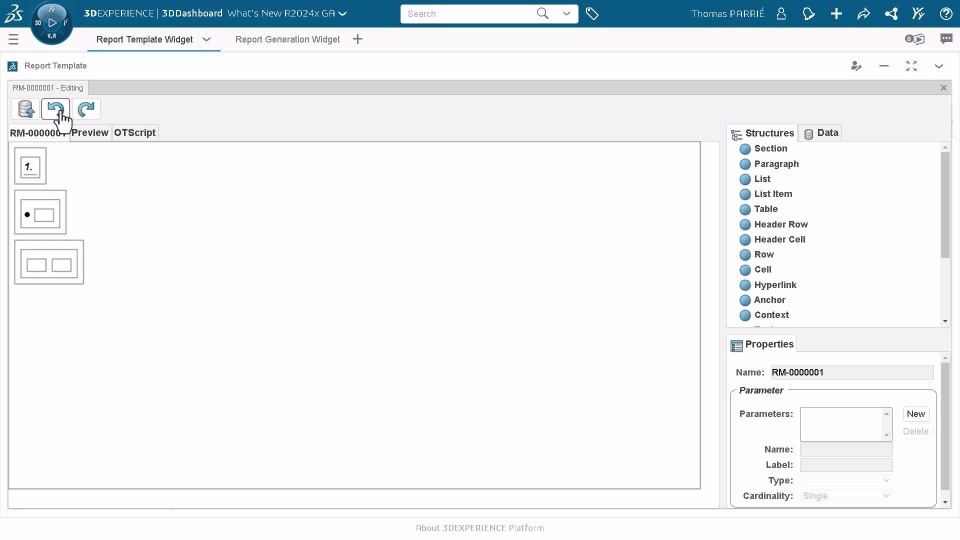The image size is (960, 540).
Task: Open the help question mark
Action: pyautogui.click(x=946, y=13)
